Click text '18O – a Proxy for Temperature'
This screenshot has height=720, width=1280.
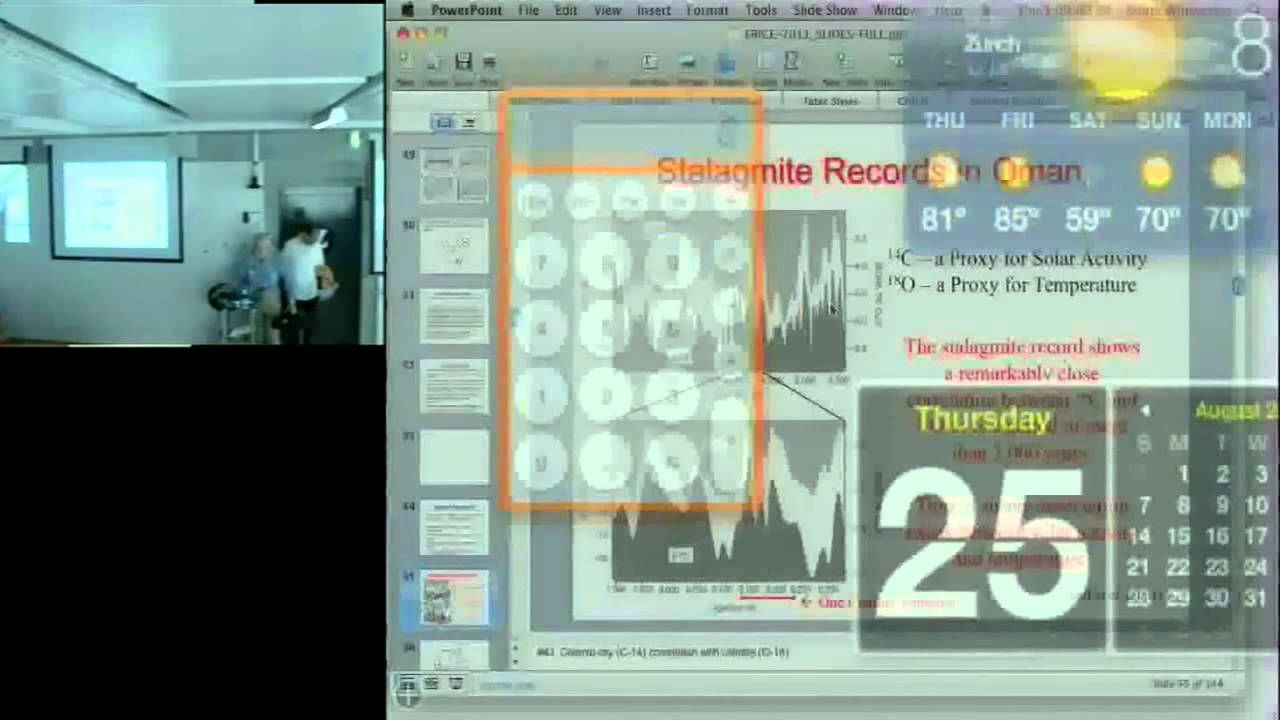click(1012, 285)
